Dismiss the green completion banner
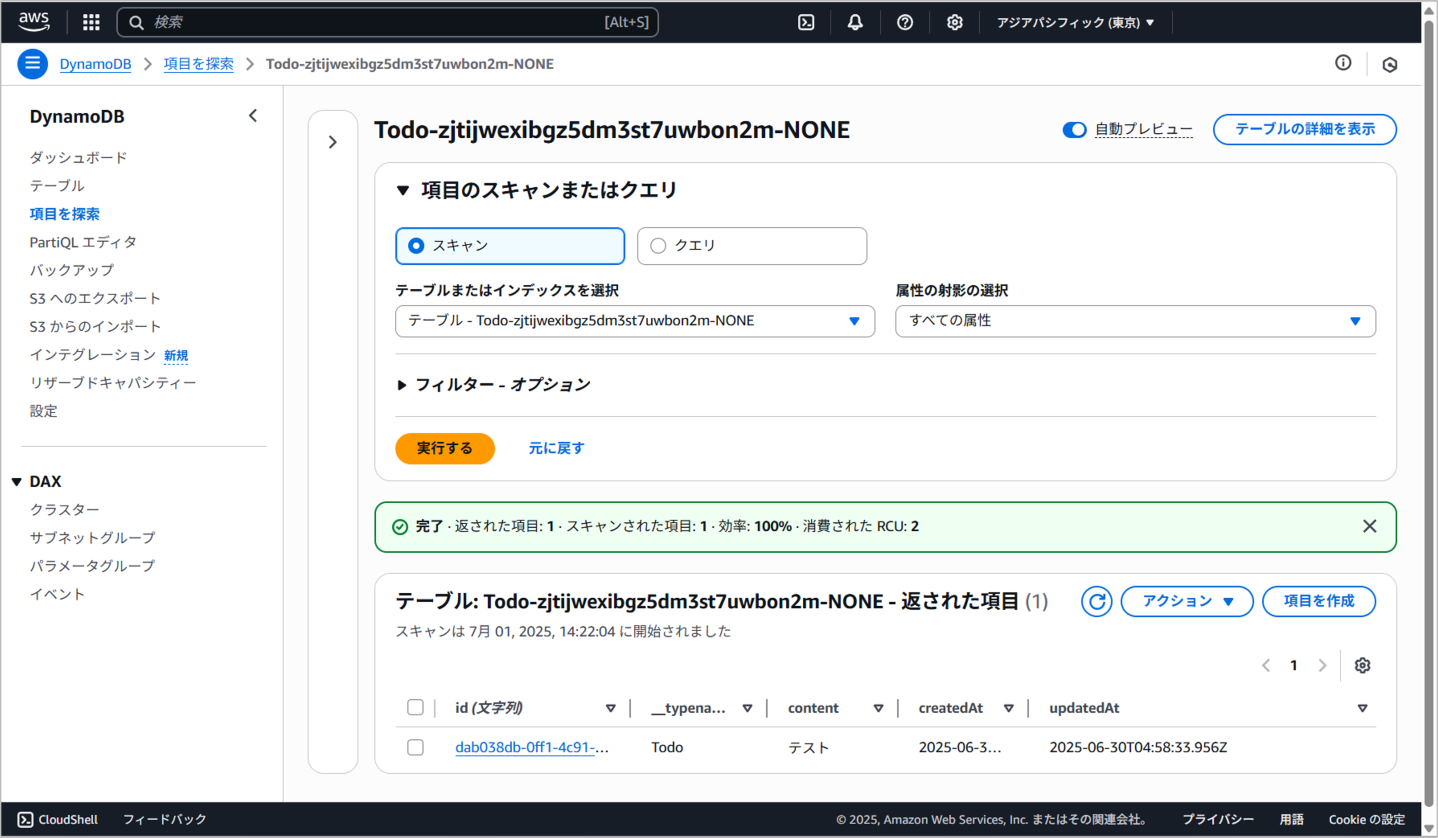Viewport: 1438px width, 838px height. (x=1370, y=526)
